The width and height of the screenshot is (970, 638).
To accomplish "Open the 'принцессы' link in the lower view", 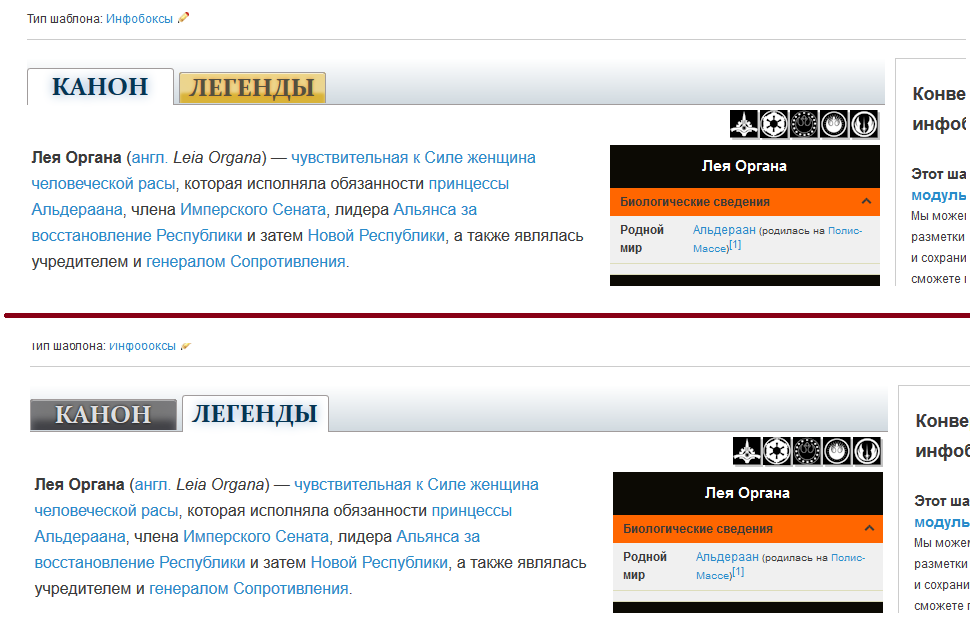I will point(471,511).
